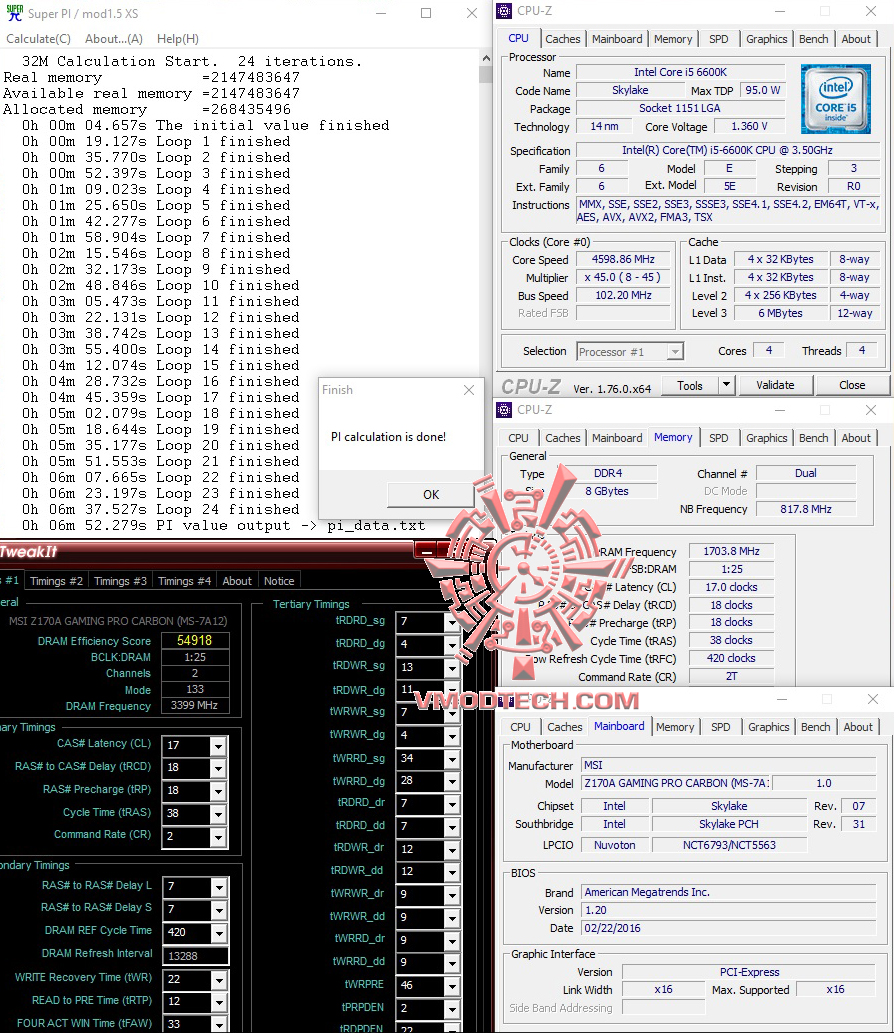The width and height of the screenshot is (894, 1033).
Task: Select Graphics tab in the CPU-Z Mainboard window
Action: click(768, 727)
